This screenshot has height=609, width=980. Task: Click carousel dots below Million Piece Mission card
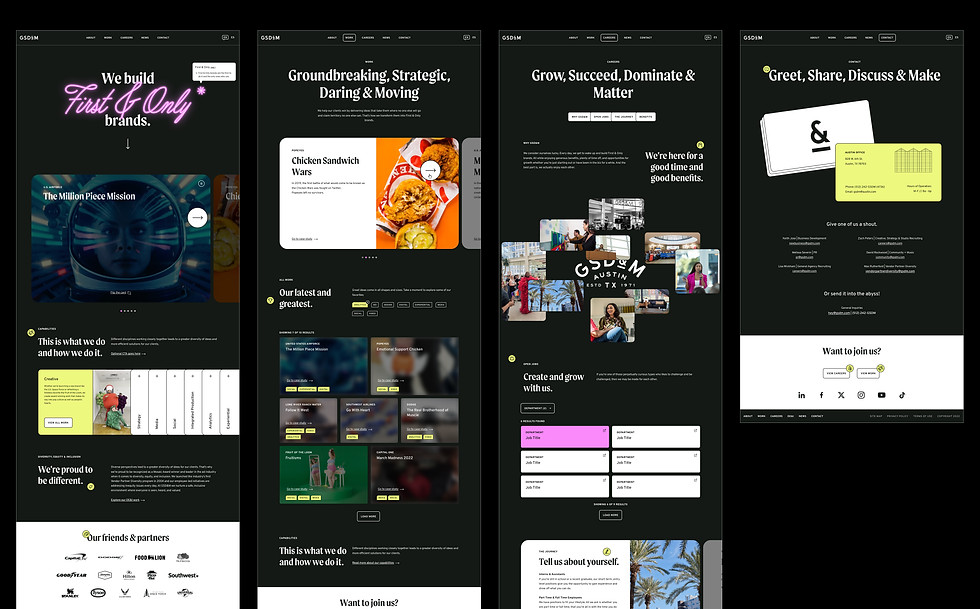tap(128, 311)
